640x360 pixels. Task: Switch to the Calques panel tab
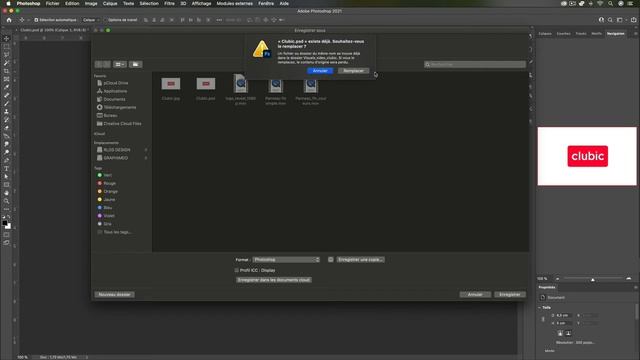545,33
